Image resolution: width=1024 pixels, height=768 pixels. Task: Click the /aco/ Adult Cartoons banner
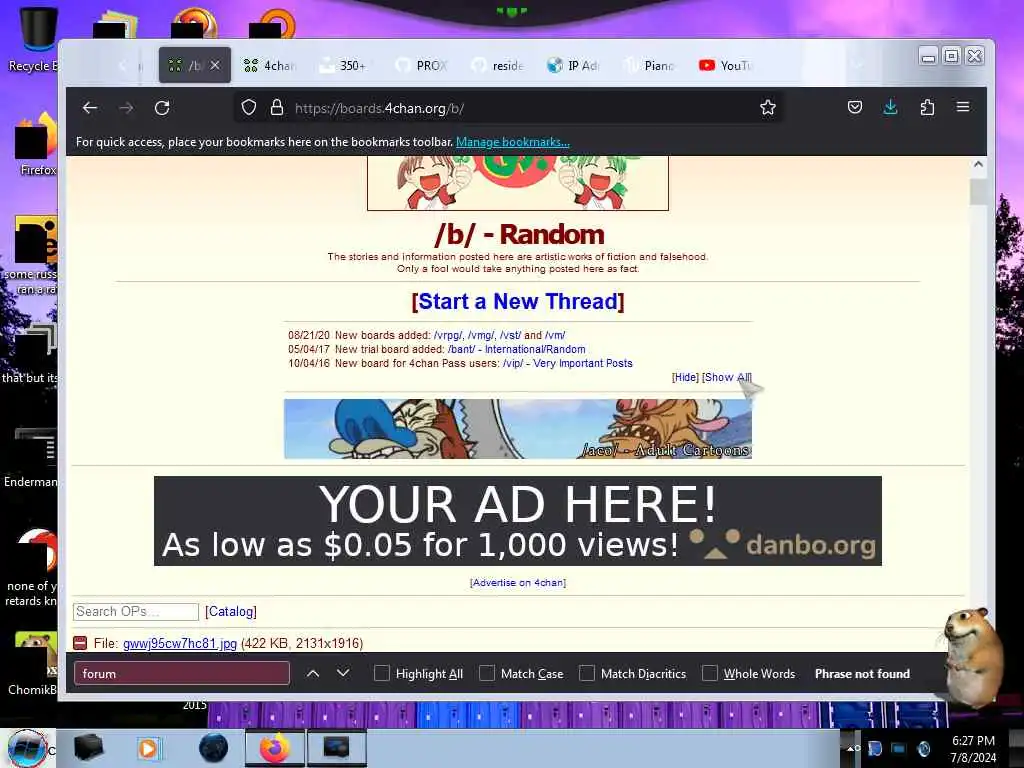click(518, 428)
